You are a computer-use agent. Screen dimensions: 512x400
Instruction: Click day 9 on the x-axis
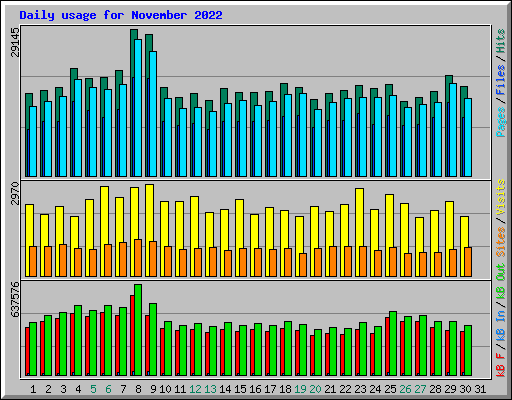coord(153,389)
